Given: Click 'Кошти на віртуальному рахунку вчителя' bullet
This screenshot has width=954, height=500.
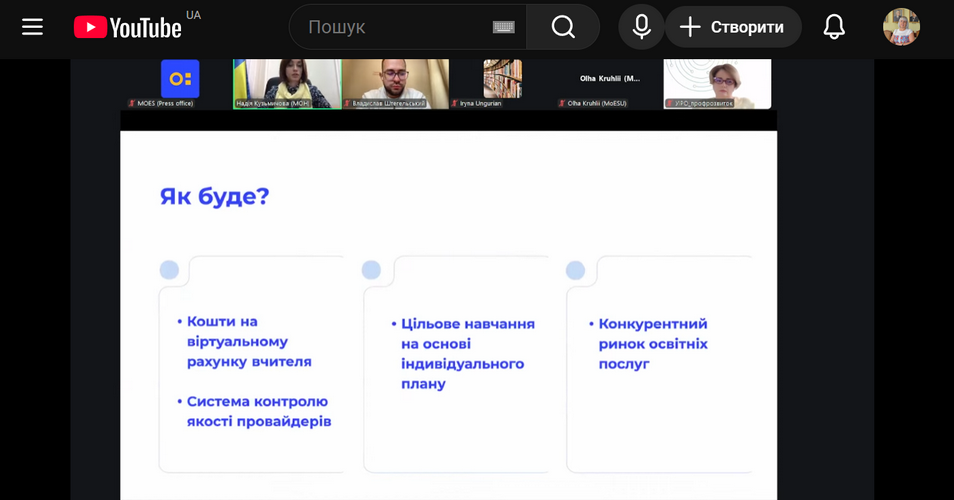Looking at the screenshot, I should 250,341.
